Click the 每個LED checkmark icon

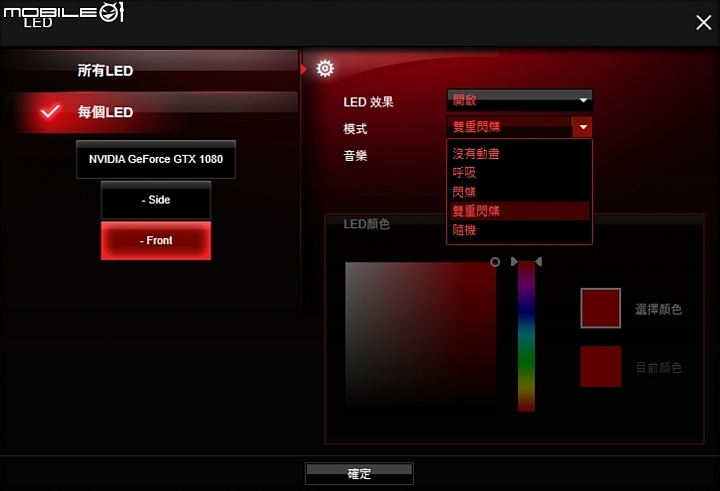pyautogui.click(x=51, y=111)
